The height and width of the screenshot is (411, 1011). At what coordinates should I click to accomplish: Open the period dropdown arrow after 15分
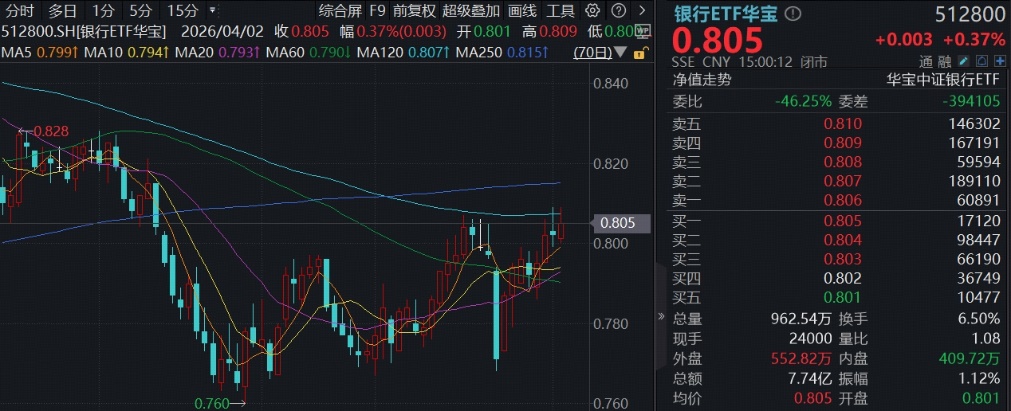tap(213, 12)
